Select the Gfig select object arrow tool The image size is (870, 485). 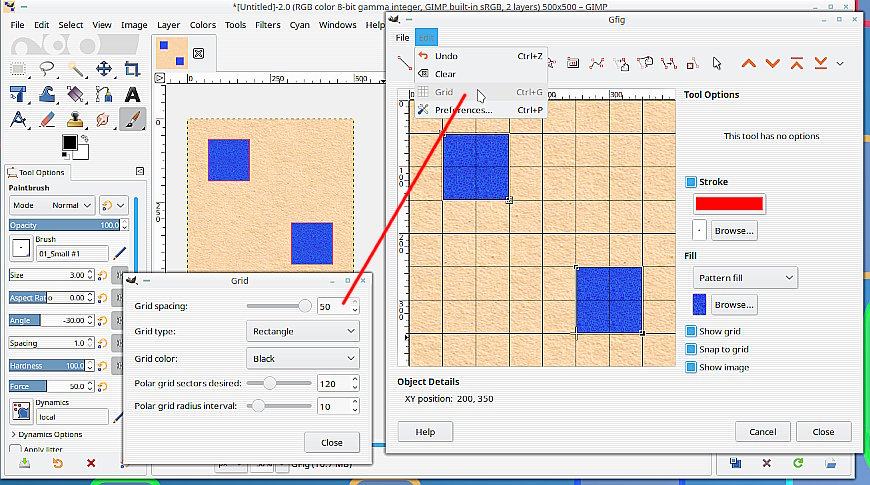pos(717,63)
